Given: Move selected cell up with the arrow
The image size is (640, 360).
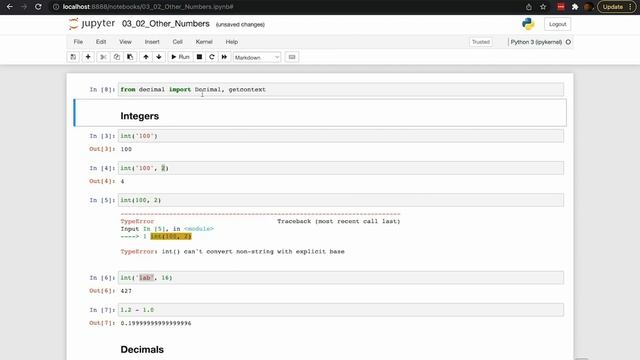Looking at the screenshot, I should (x=146, y=57).
